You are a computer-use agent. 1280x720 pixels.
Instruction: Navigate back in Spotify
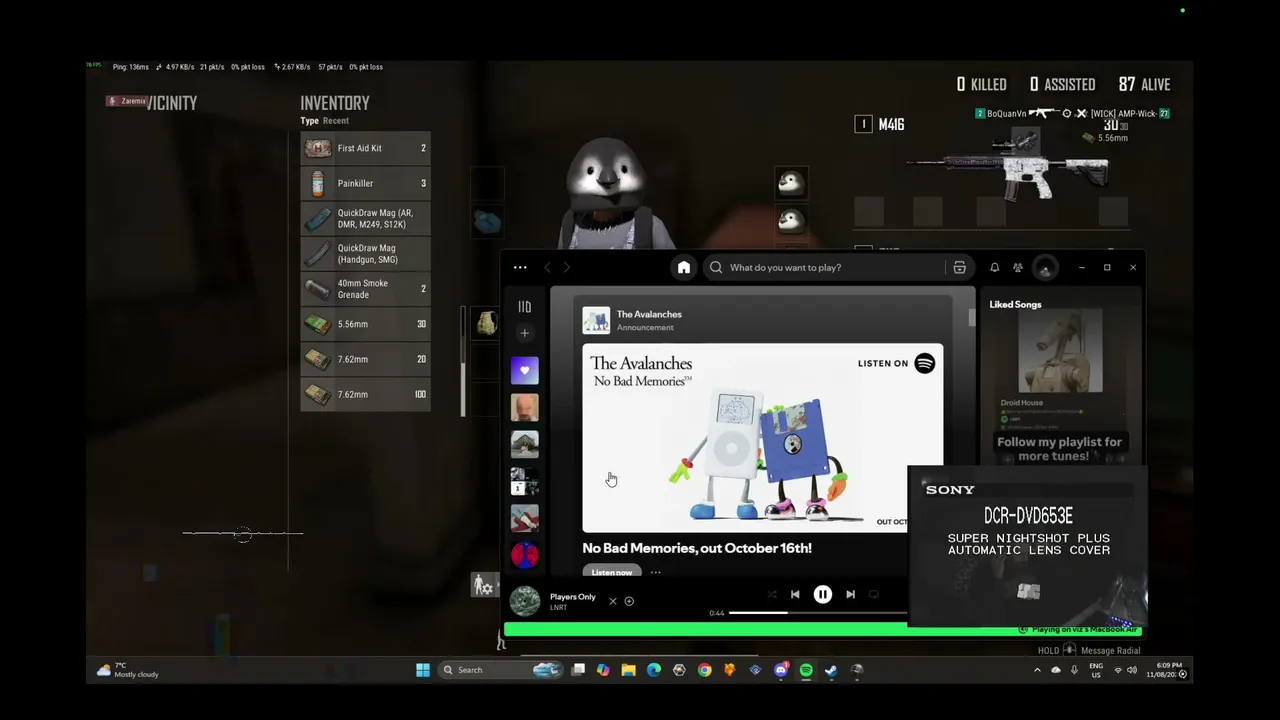click(x=547, y=267)
